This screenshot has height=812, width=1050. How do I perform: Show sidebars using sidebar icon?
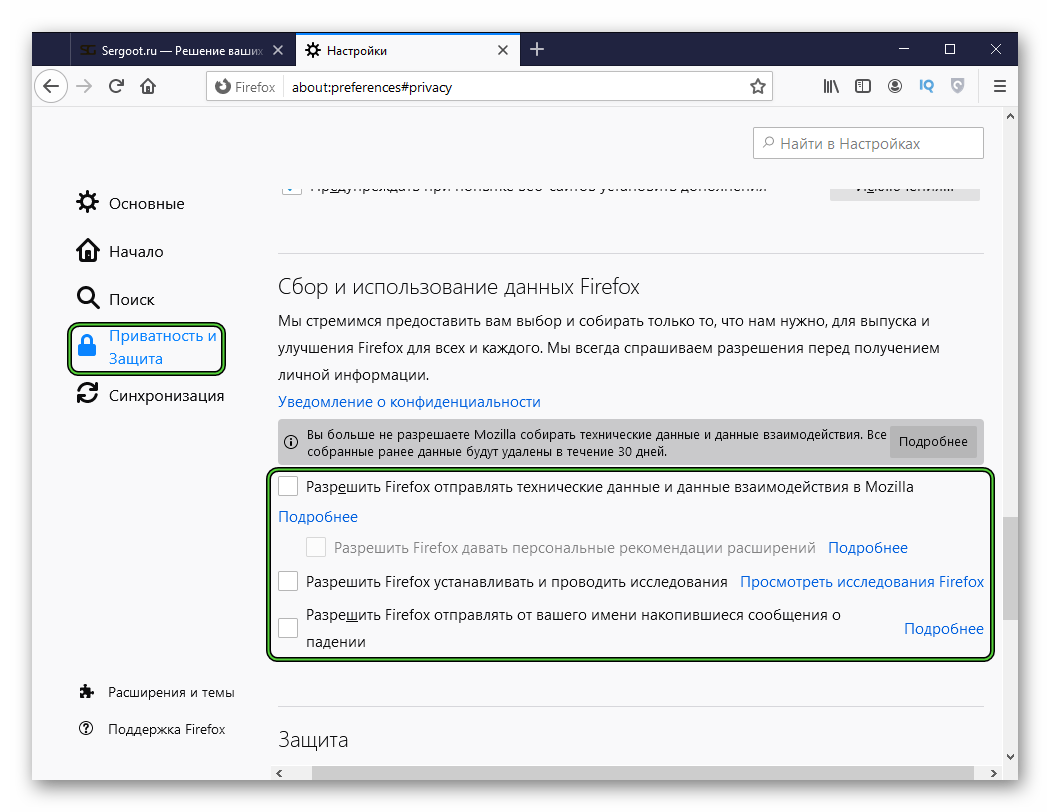(862, 86)
